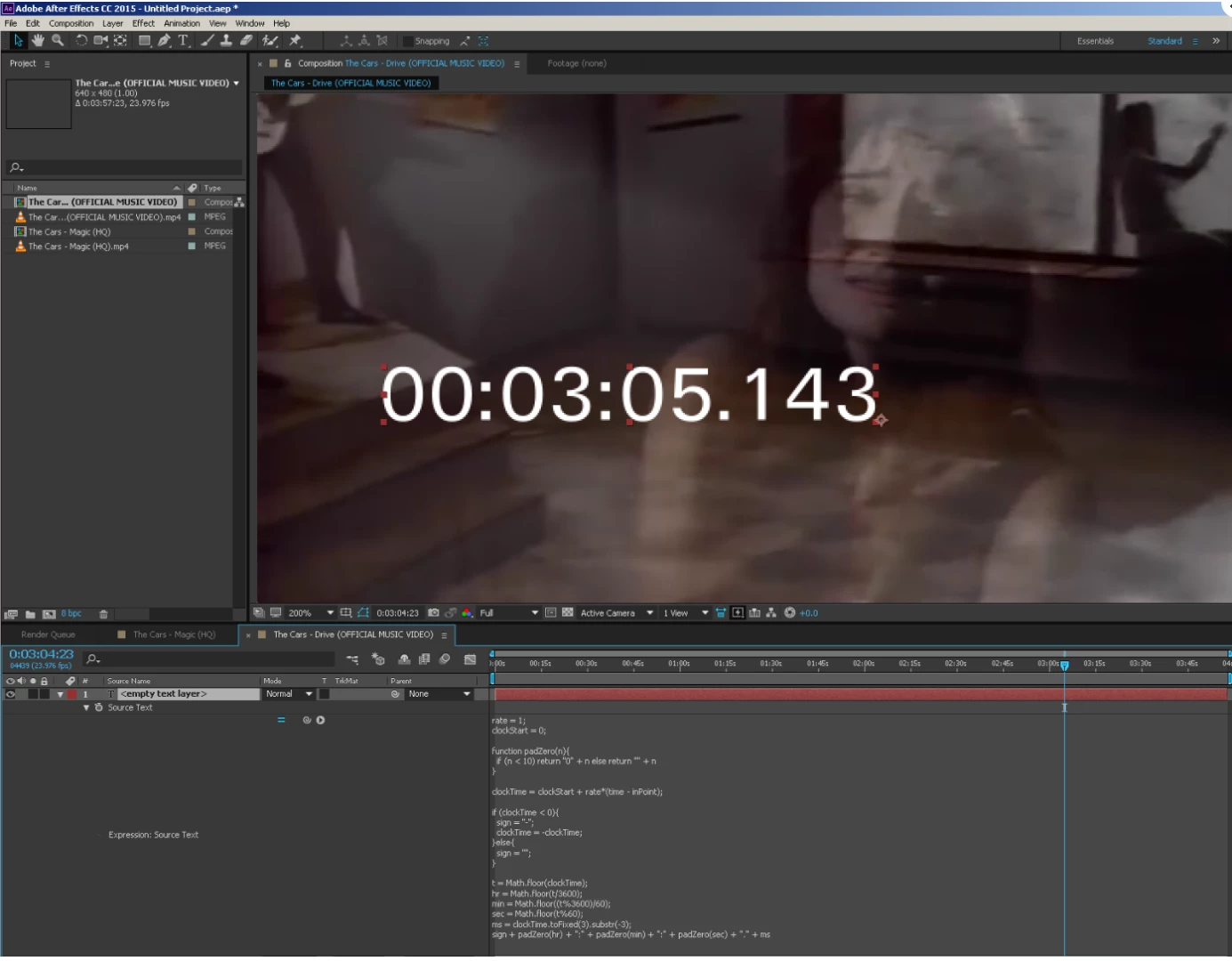
Task: Open the 1 View layout dropdown
Action: point(685,613)
